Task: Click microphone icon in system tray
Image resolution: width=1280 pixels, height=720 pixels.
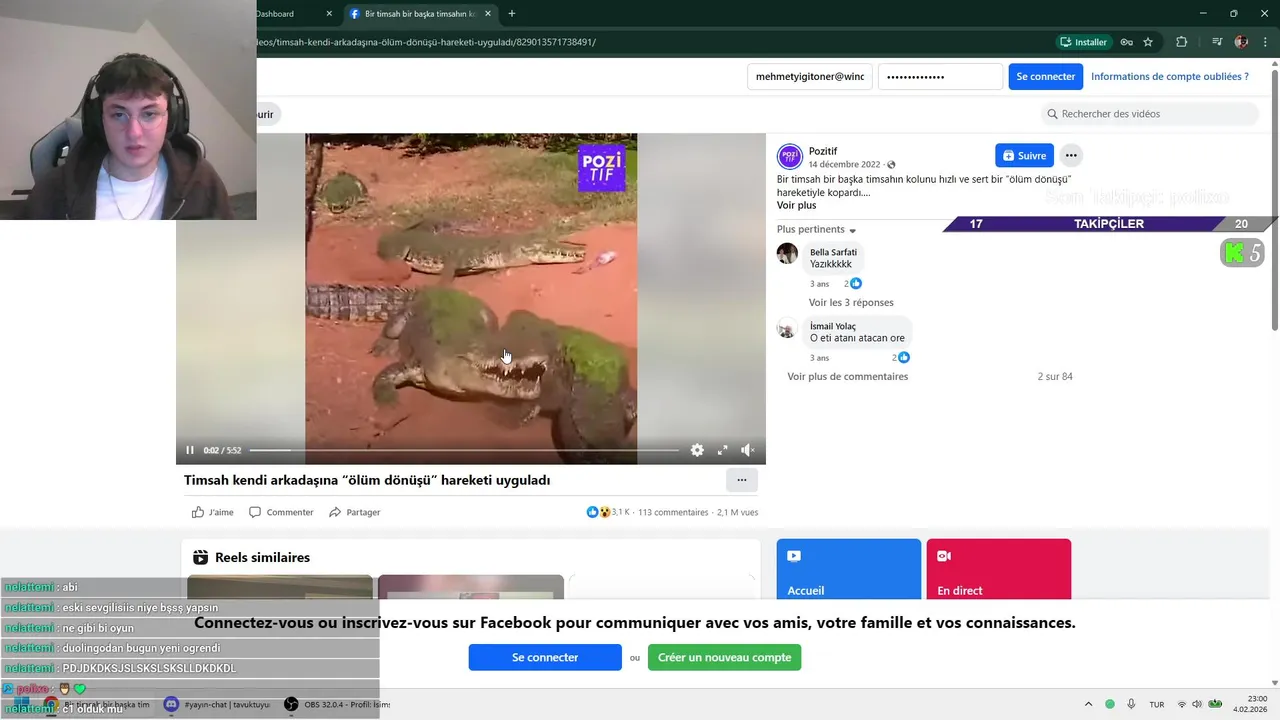Action: (x=1131, y=704)
